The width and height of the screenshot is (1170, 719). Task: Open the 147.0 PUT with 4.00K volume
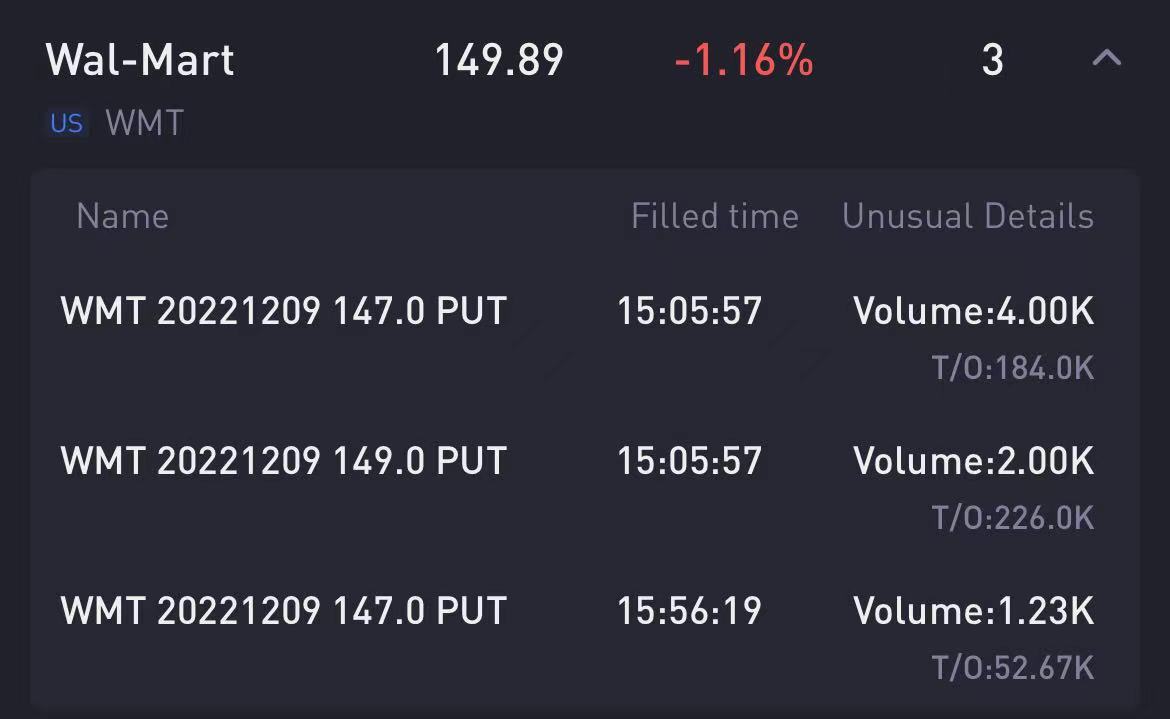[x=284, y=311]
